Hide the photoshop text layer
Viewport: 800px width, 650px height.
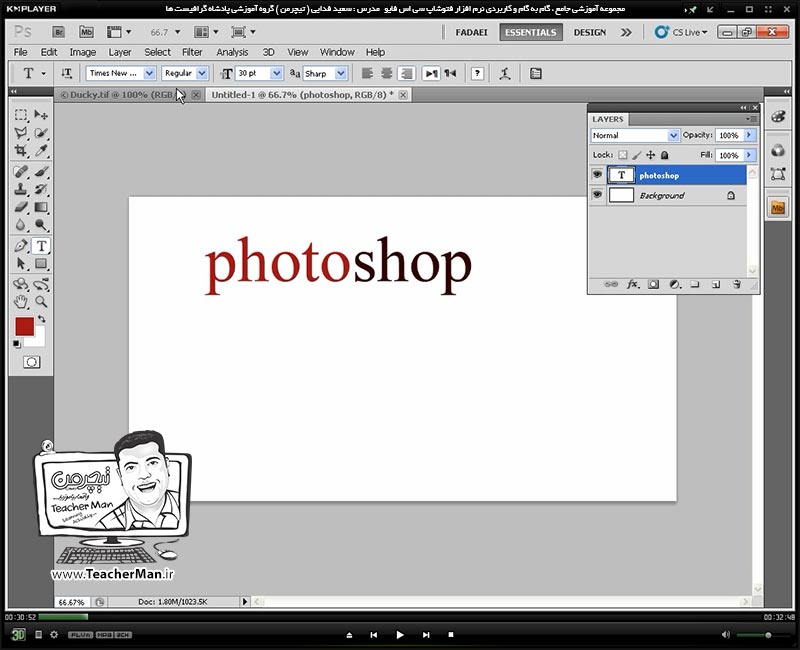click(597, 174)
